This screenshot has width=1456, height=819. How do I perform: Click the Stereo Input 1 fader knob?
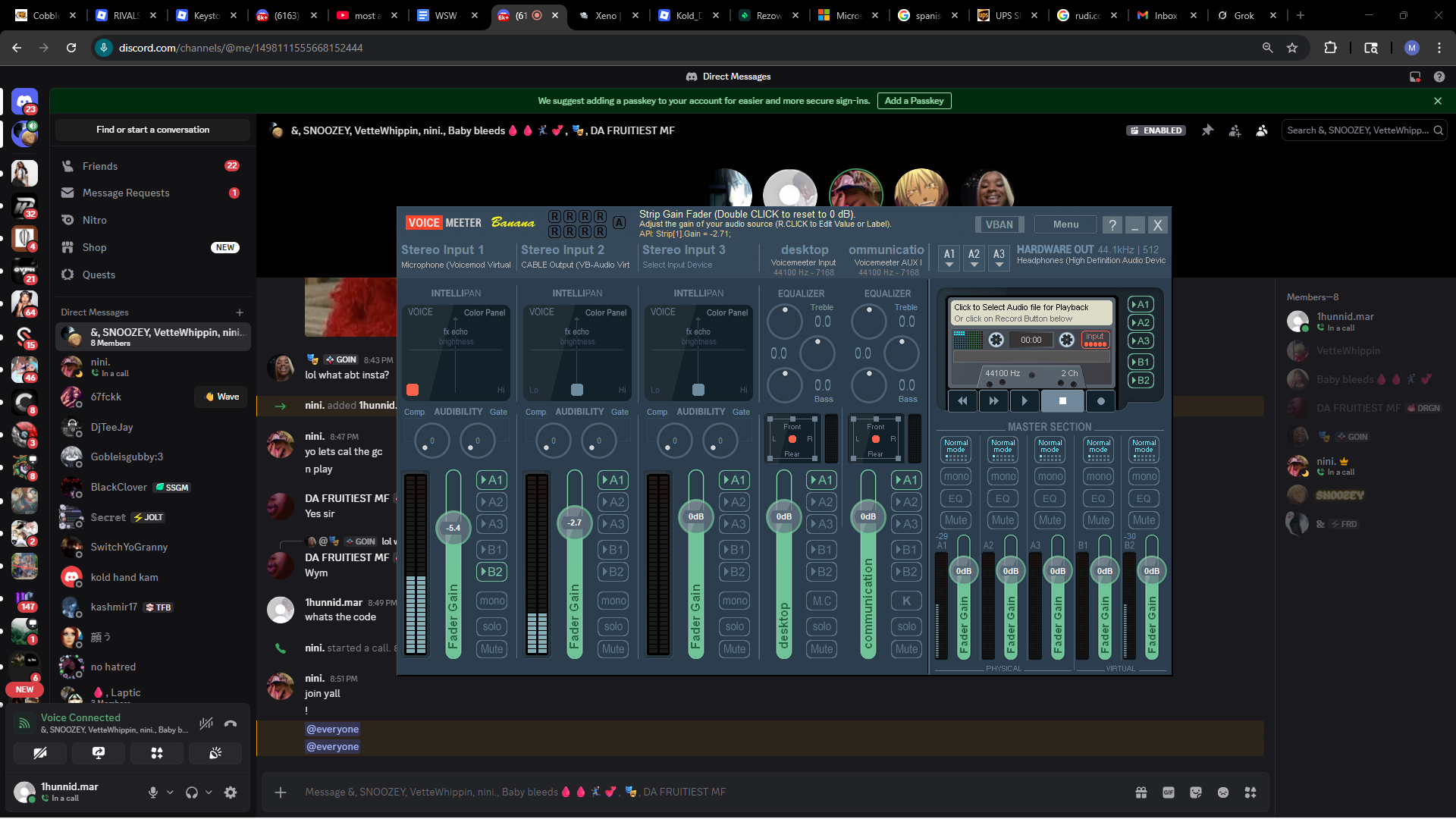[x=453, y=528]
